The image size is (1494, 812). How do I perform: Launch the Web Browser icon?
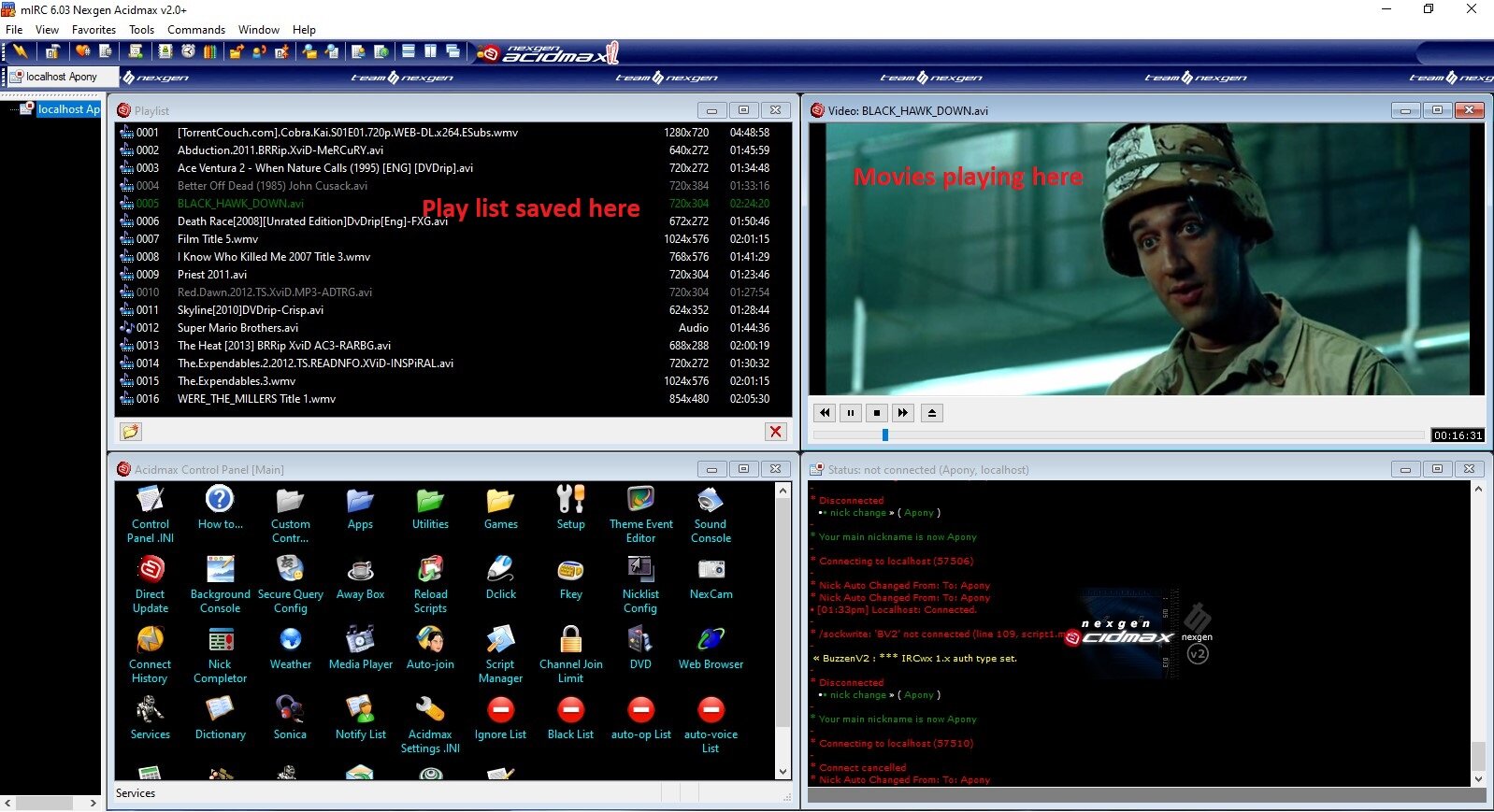tap(711, 641)
